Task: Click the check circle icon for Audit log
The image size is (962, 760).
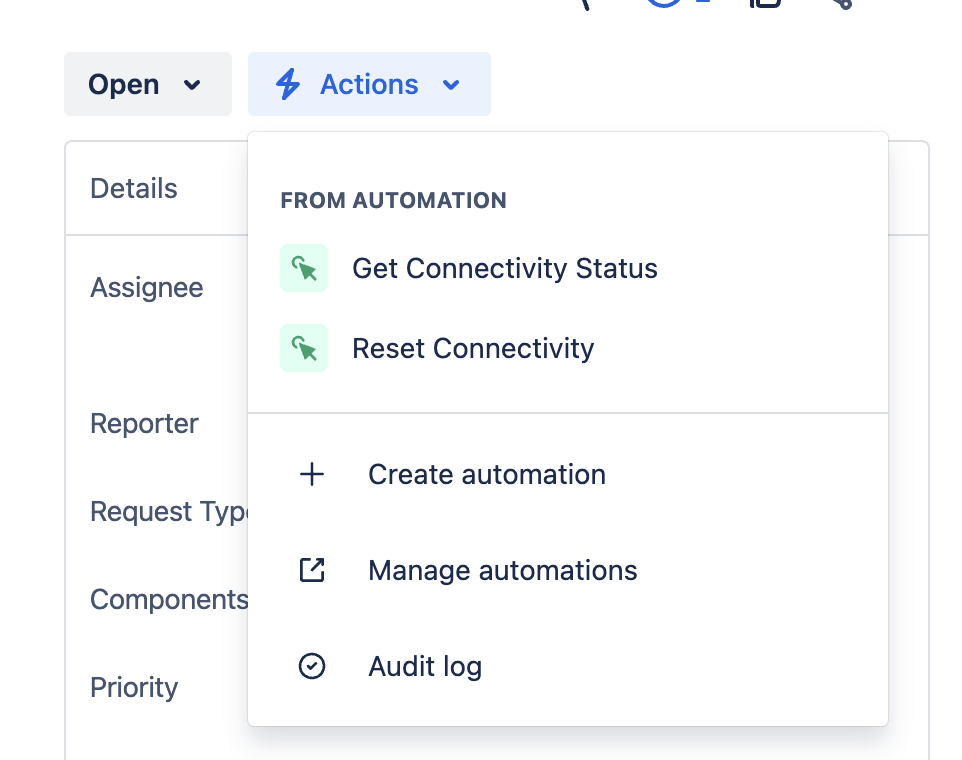Action: tap(312, 666)
